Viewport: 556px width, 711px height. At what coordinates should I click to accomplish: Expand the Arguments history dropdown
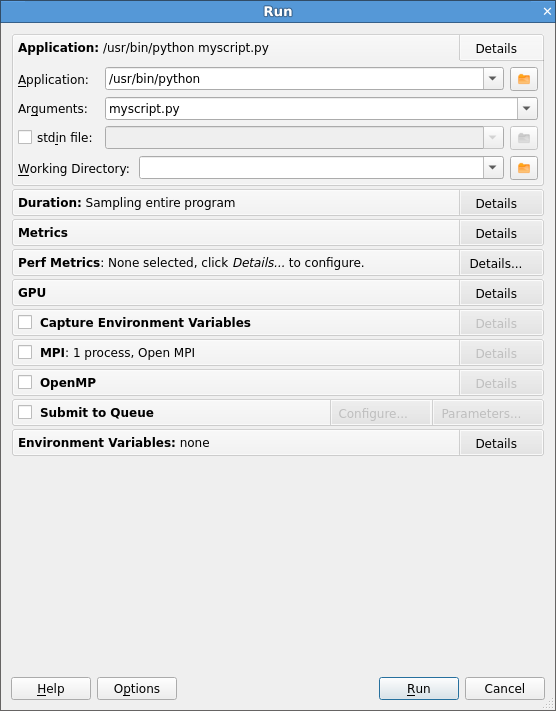click(527, 109)
